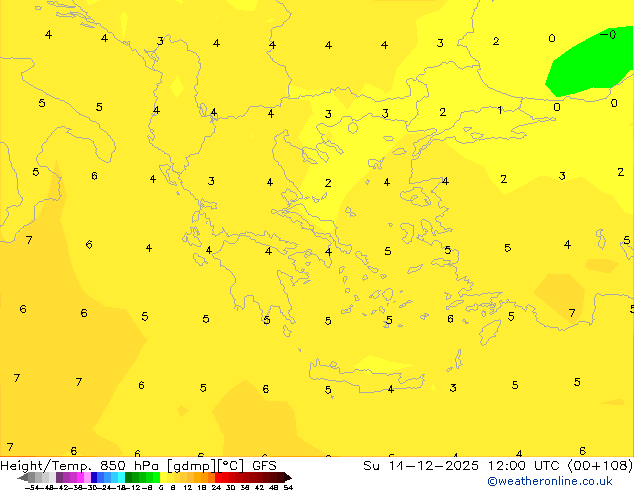The width and height of the screenshot is (634, 490).
Task: Click the '12' legend scale number
Action: (188, 488)
